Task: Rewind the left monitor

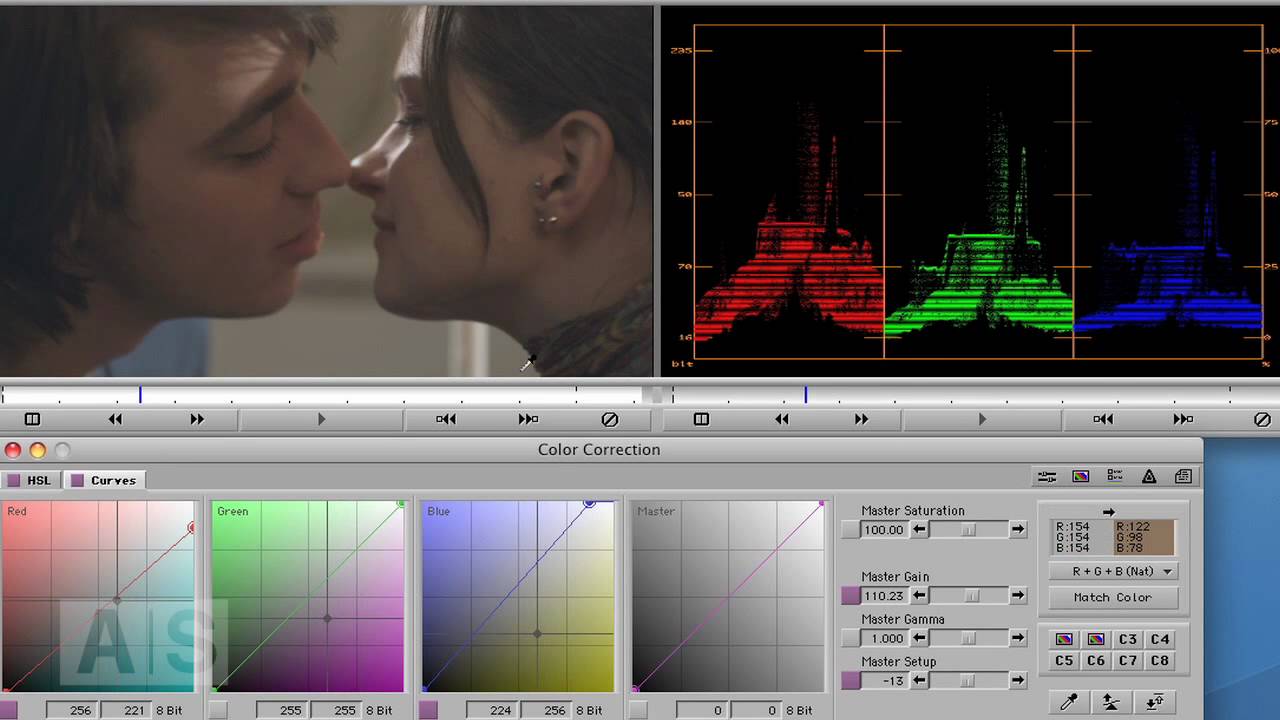Action: [x=115, y=419]
